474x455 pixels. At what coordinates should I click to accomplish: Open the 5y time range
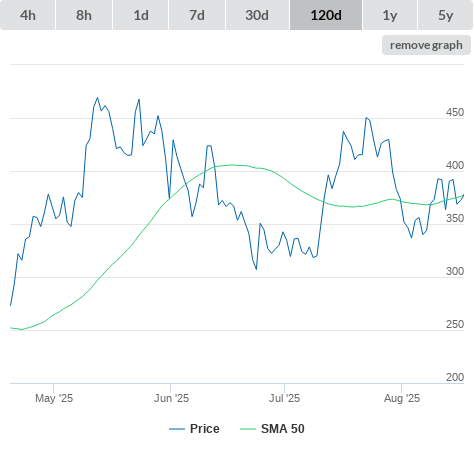445,15
